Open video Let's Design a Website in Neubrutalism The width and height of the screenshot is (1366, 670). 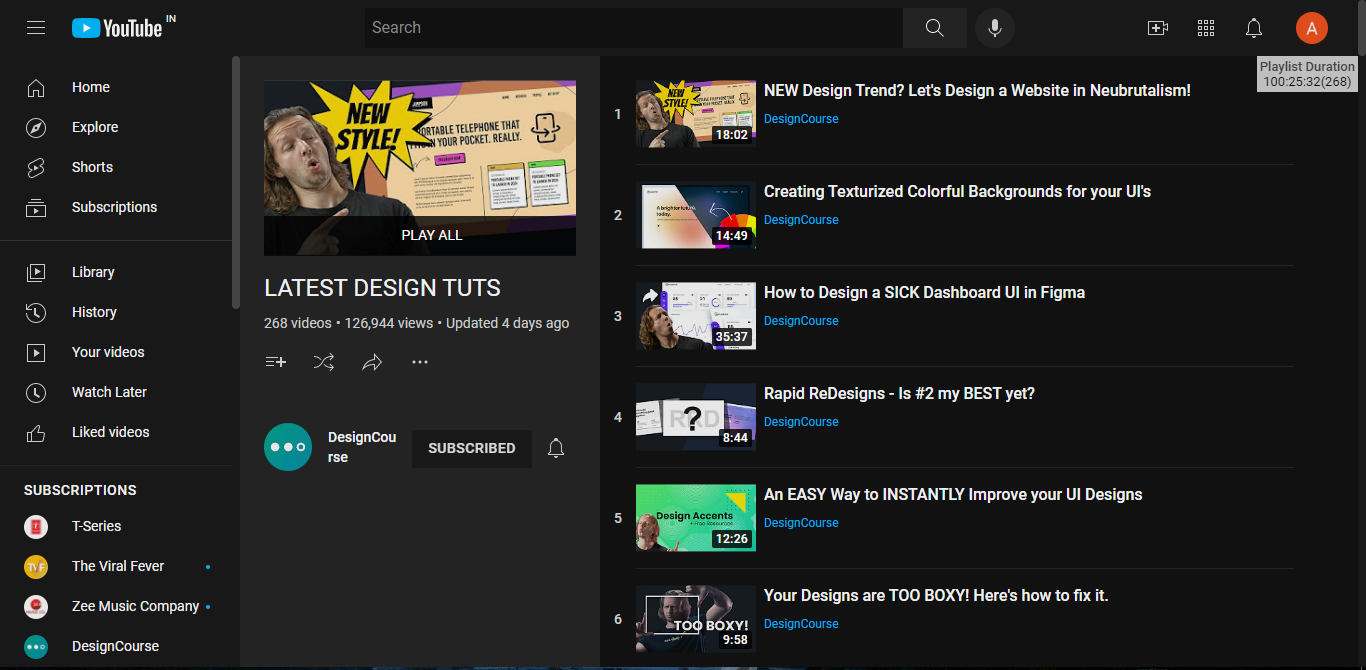coord(977,90)
